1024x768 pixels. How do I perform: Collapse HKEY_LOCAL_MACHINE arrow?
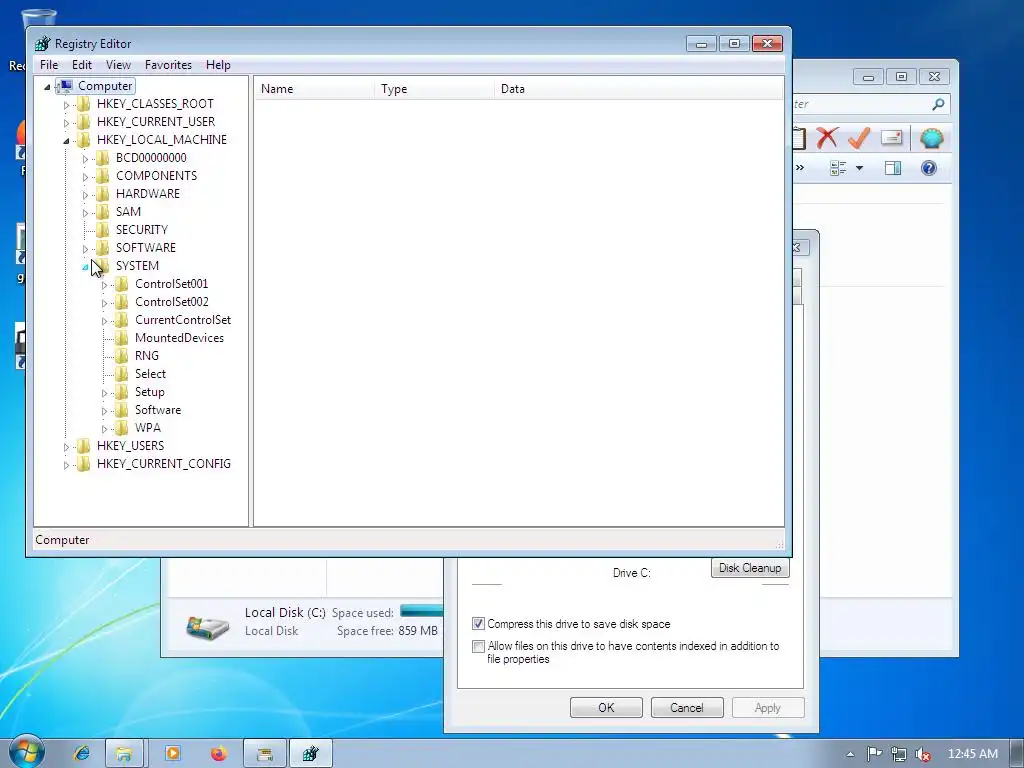click(66, 140)
